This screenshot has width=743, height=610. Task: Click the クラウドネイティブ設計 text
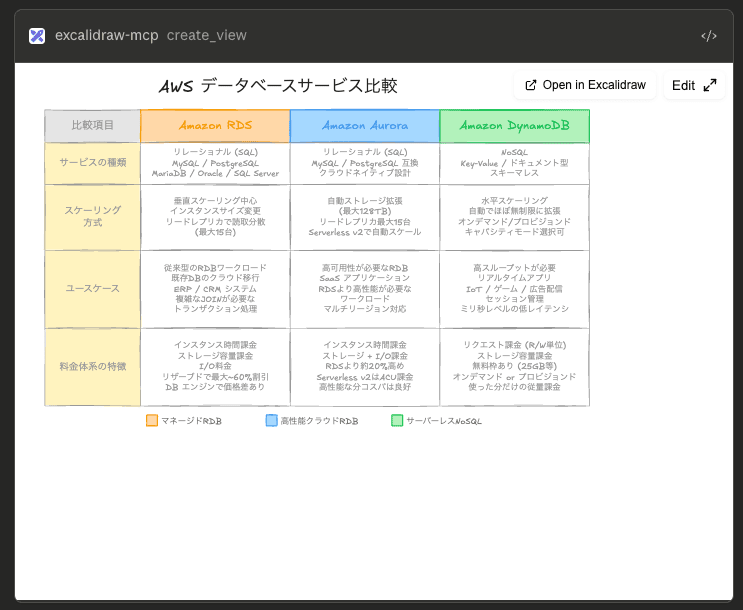[365, 173]
